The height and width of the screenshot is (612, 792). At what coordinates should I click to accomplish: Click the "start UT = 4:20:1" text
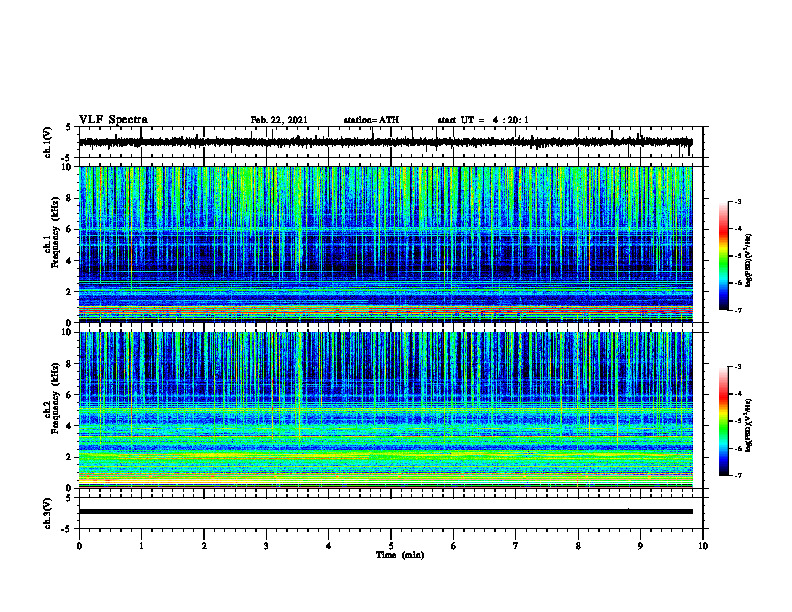(x=483, y=120)
